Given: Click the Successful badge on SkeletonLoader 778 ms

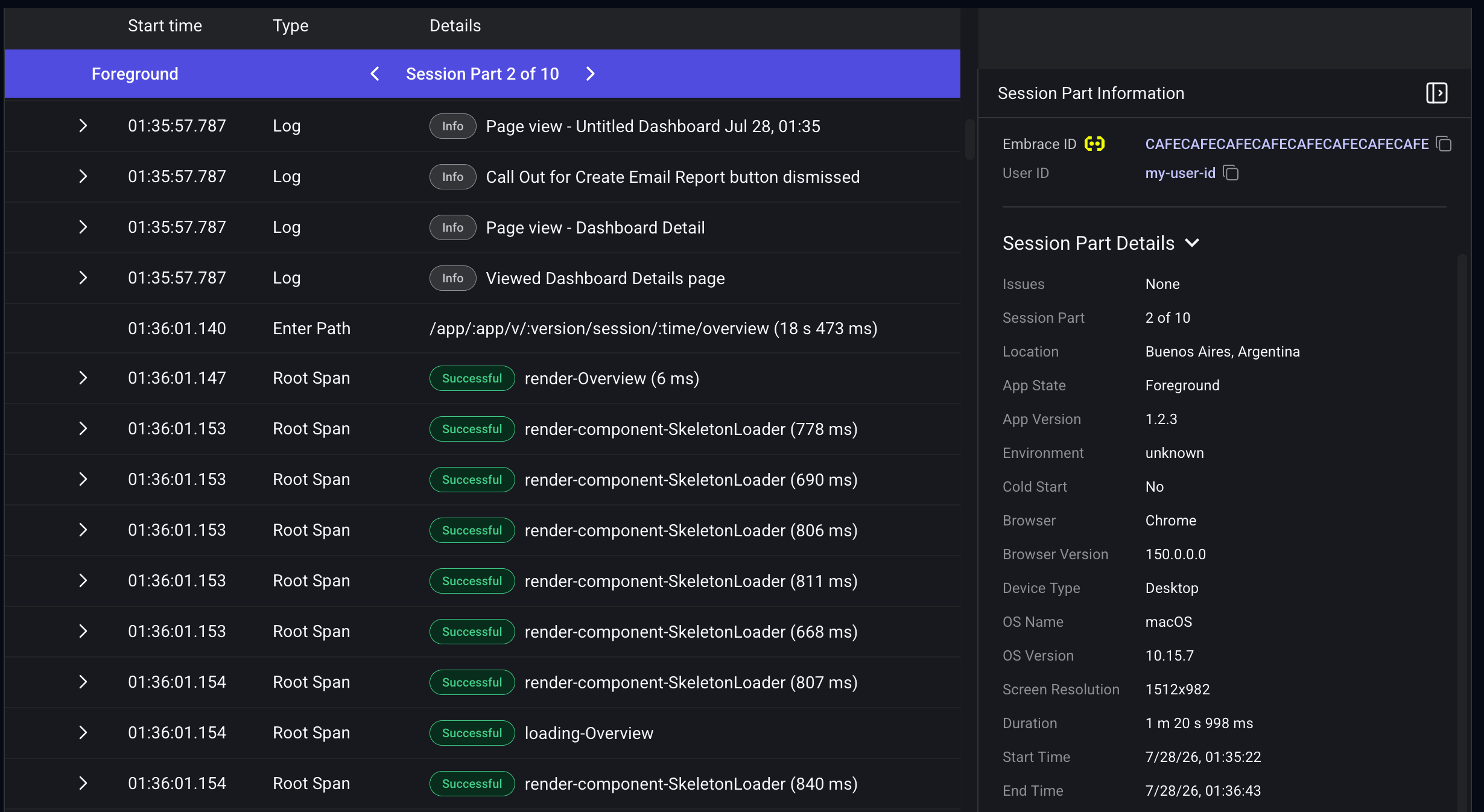Looking at the screenshot, I should point(472,429).
